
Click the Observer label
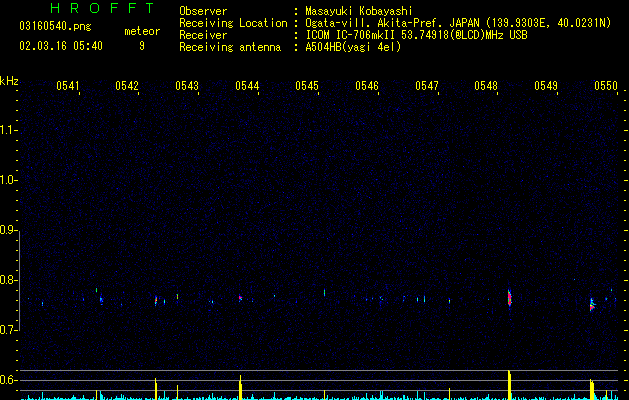[203, 11]
